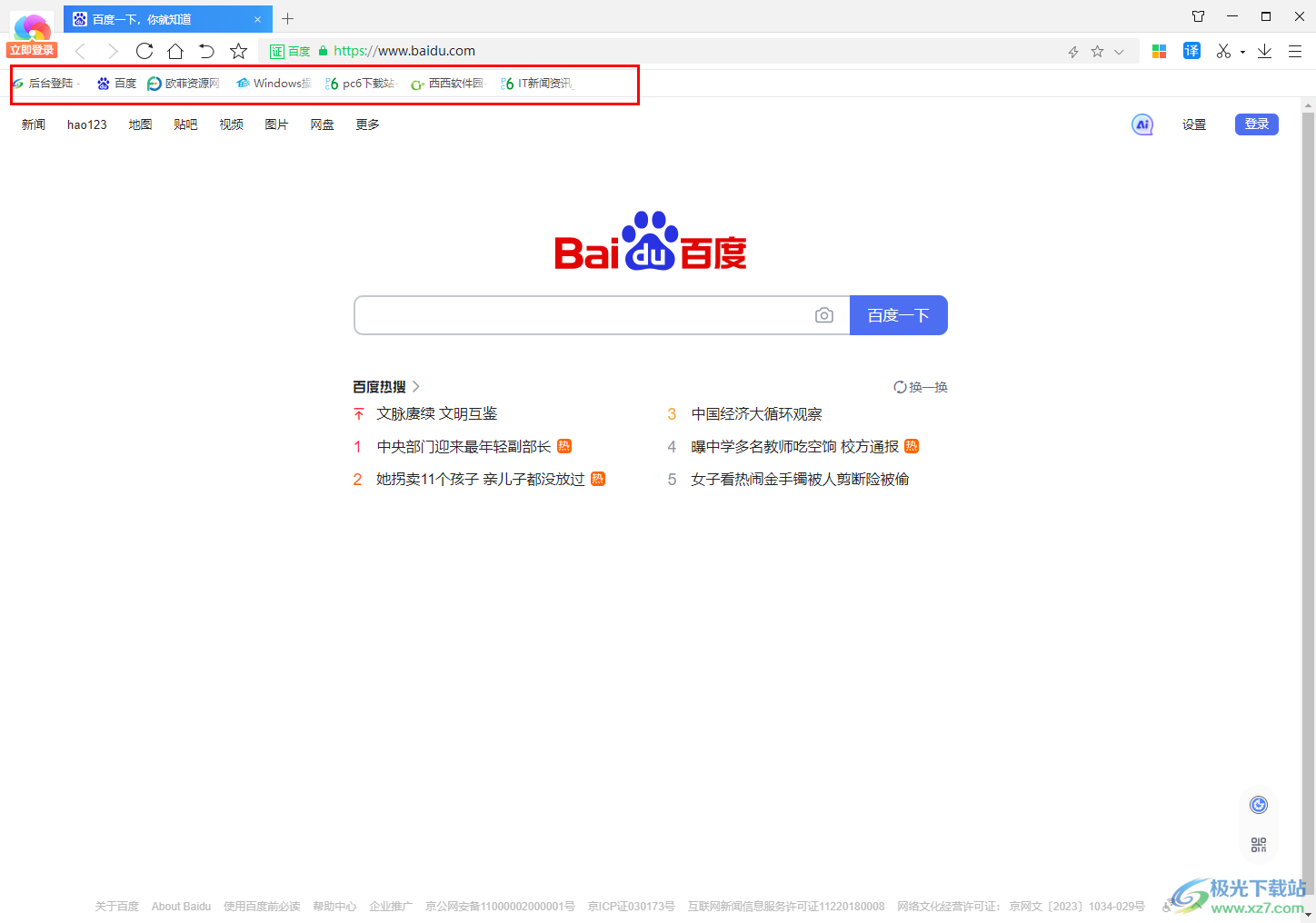Open the IT新闻资讯 bookmark
Screen dimensions: 1316x923
(536, 84)
